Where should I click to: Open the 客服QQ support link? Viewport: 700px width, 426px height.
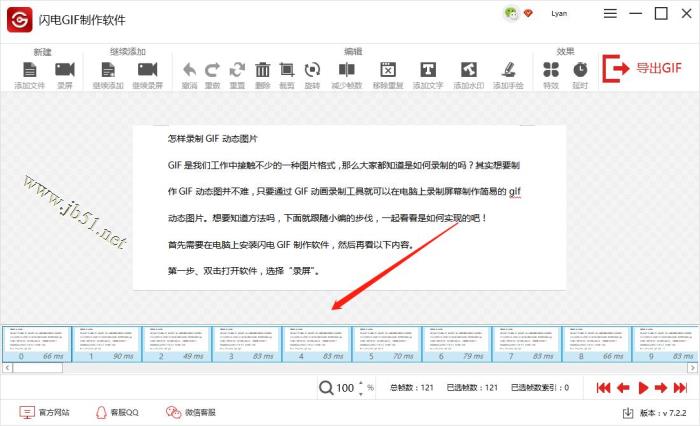click(x=117, y=412)
